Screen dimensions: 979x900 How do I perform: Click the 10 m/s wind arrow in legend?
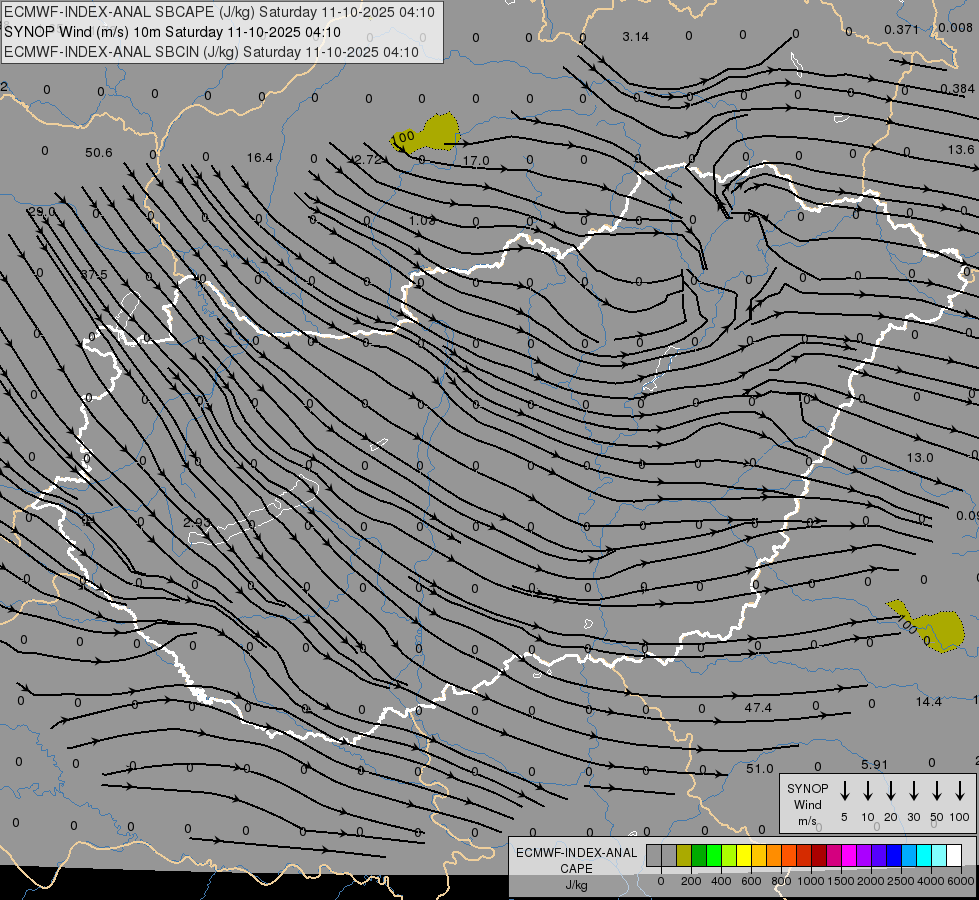(867, 790)
